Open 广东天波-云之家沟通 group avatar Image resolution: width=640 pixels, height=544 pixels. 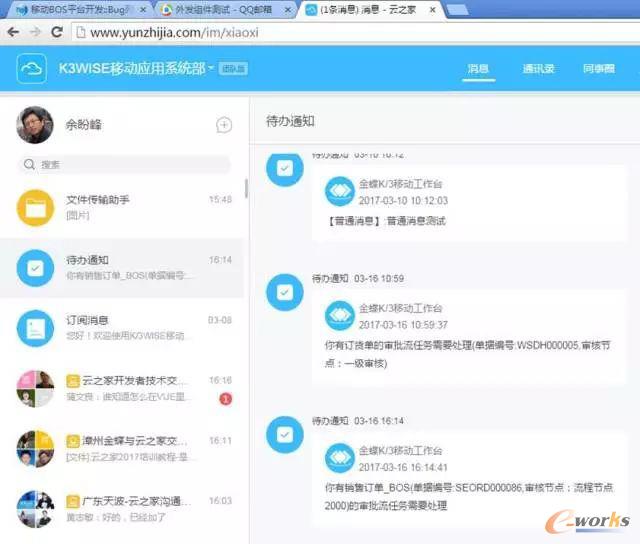[36, 509]
